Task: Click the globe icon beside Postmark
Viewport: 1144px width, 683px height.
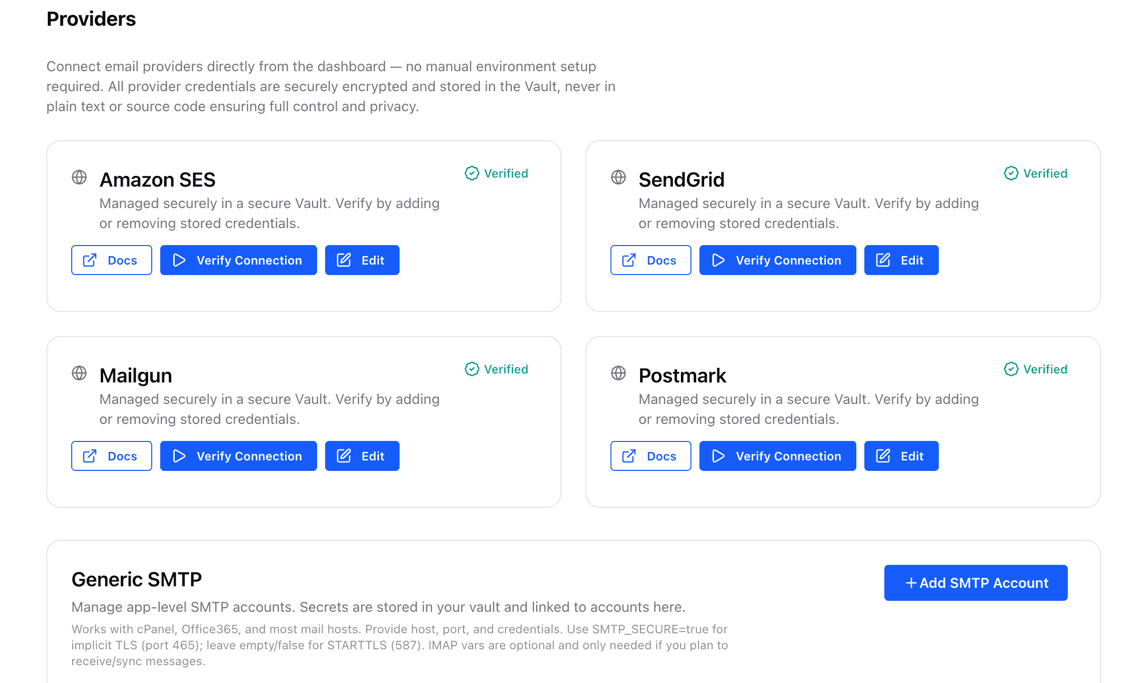Action: coord(618,374)
